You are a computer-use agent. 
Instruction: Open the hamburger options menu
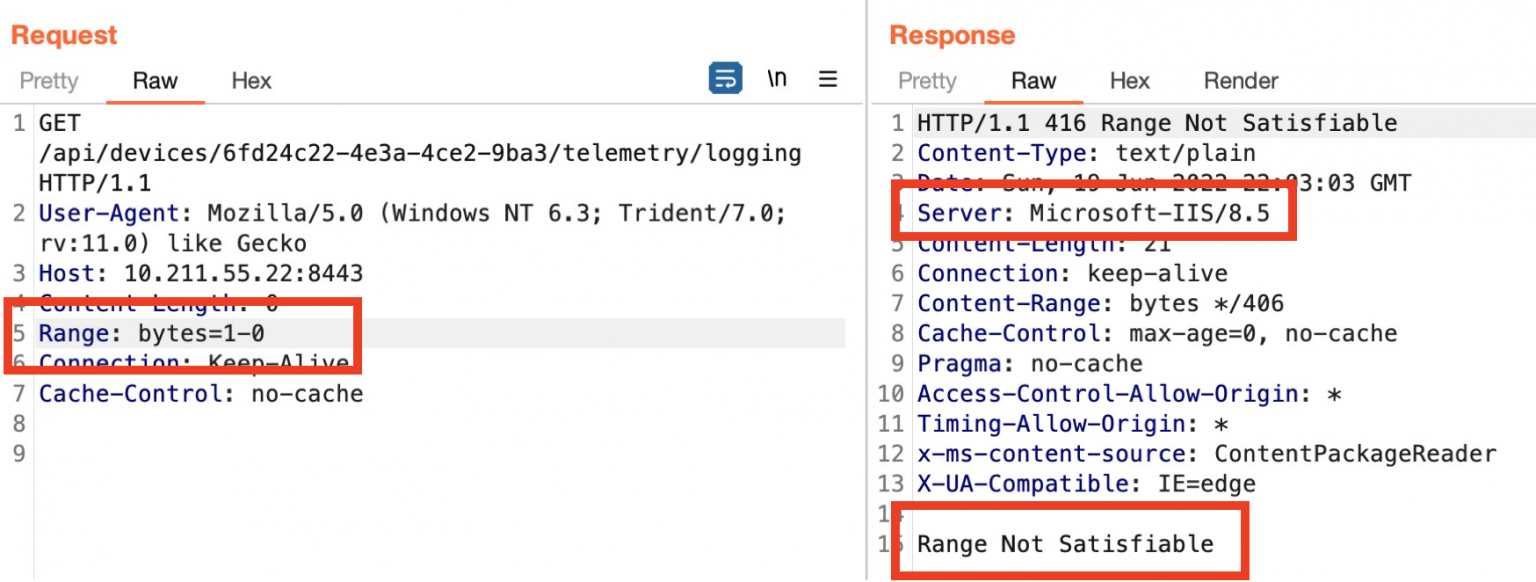tap(828, 79)
